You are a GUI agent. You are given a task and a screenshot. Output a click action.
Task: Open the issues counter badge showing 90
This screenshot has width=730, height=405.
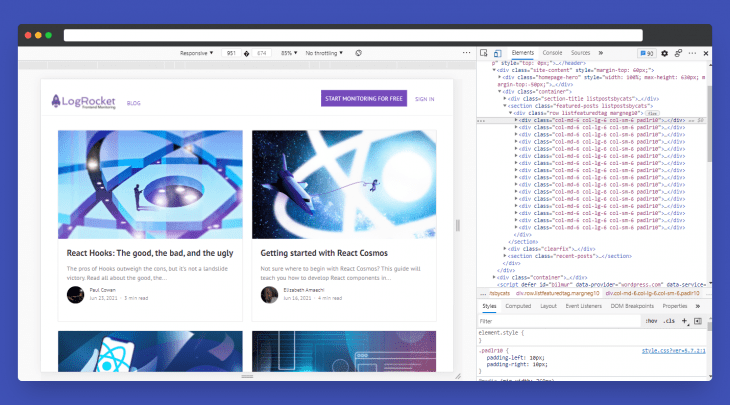point(647,54)
